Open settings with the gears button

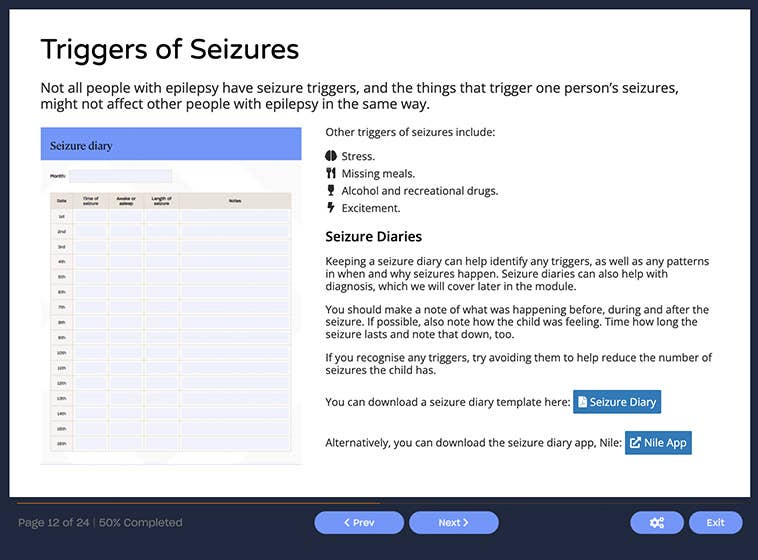point(657,522)
